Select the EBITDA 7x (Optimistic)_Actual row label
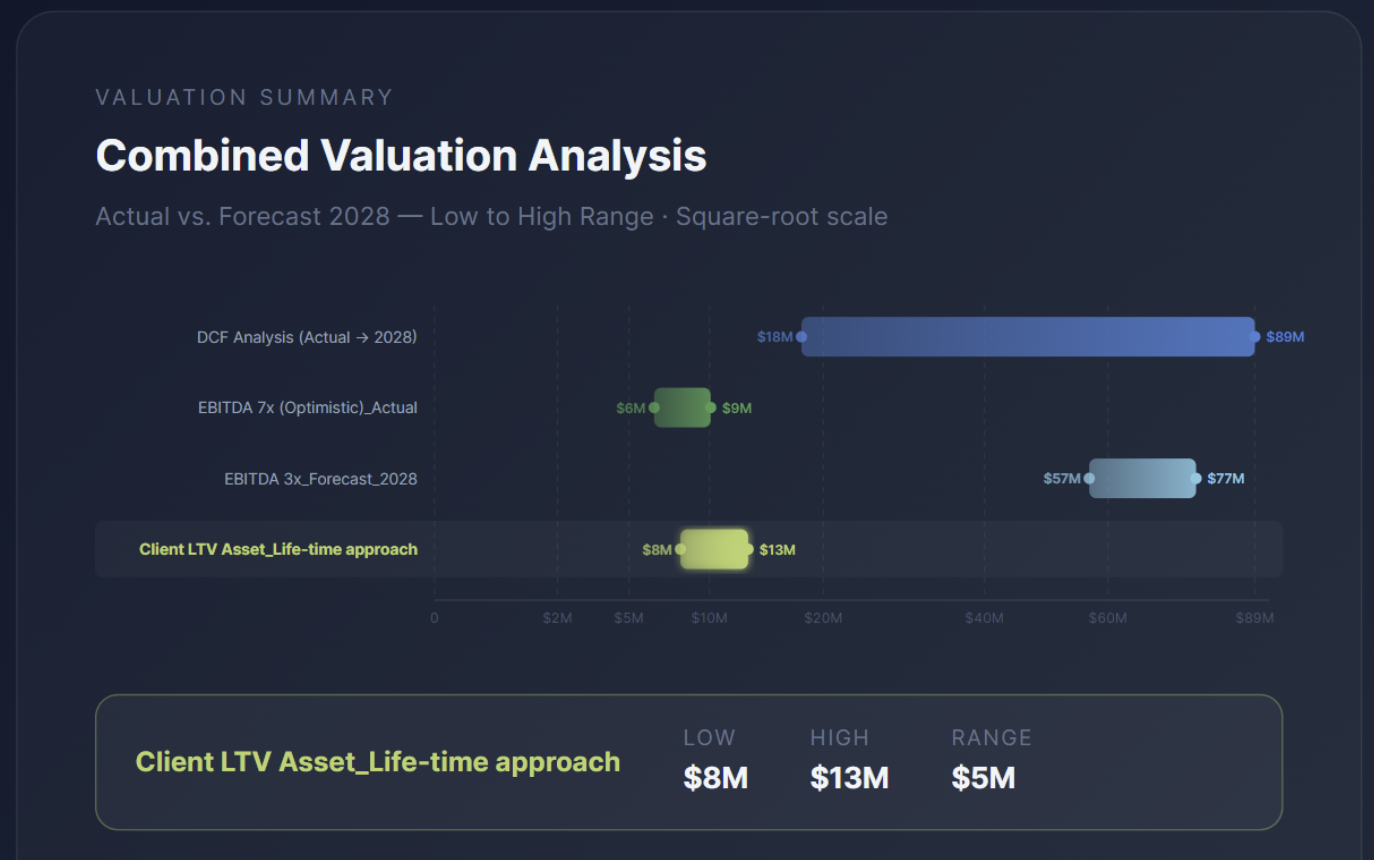 308,408
